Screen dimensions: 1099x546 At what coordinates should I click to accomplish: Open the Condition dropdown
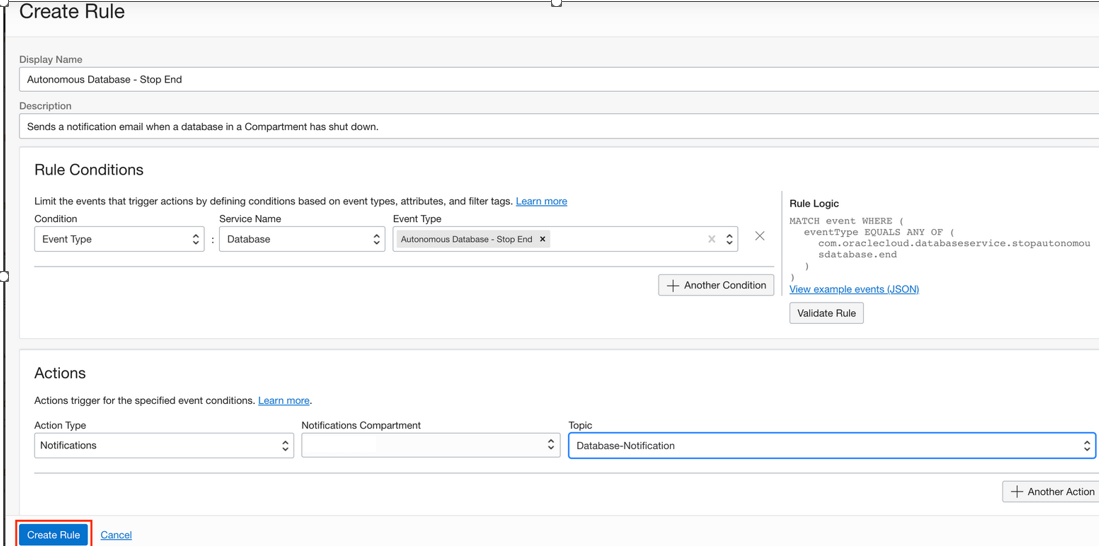[x=119, y=240]
